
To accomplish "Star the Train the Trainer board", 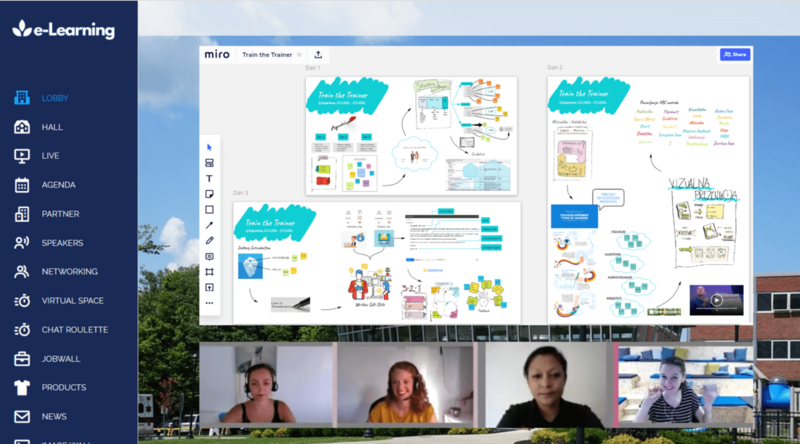I will 299,55.
